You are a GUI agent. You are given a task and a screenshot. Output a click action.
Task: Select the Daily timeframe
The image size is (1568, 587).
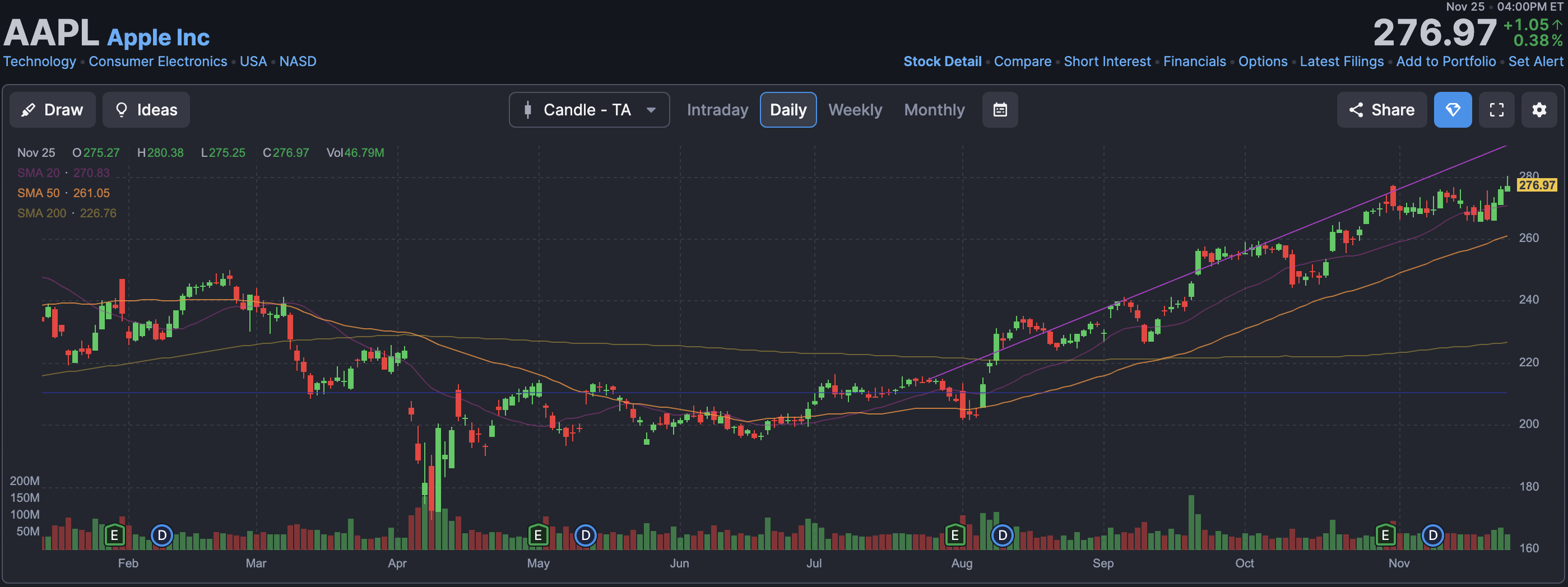click(x=788, y=109)
